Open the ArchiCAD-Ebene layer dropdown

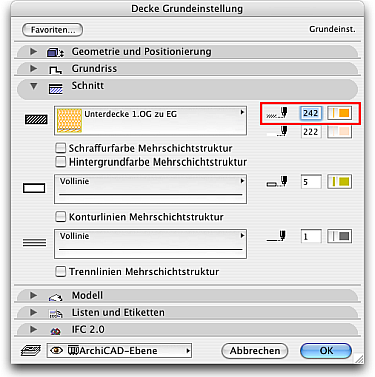coord(119,351)
